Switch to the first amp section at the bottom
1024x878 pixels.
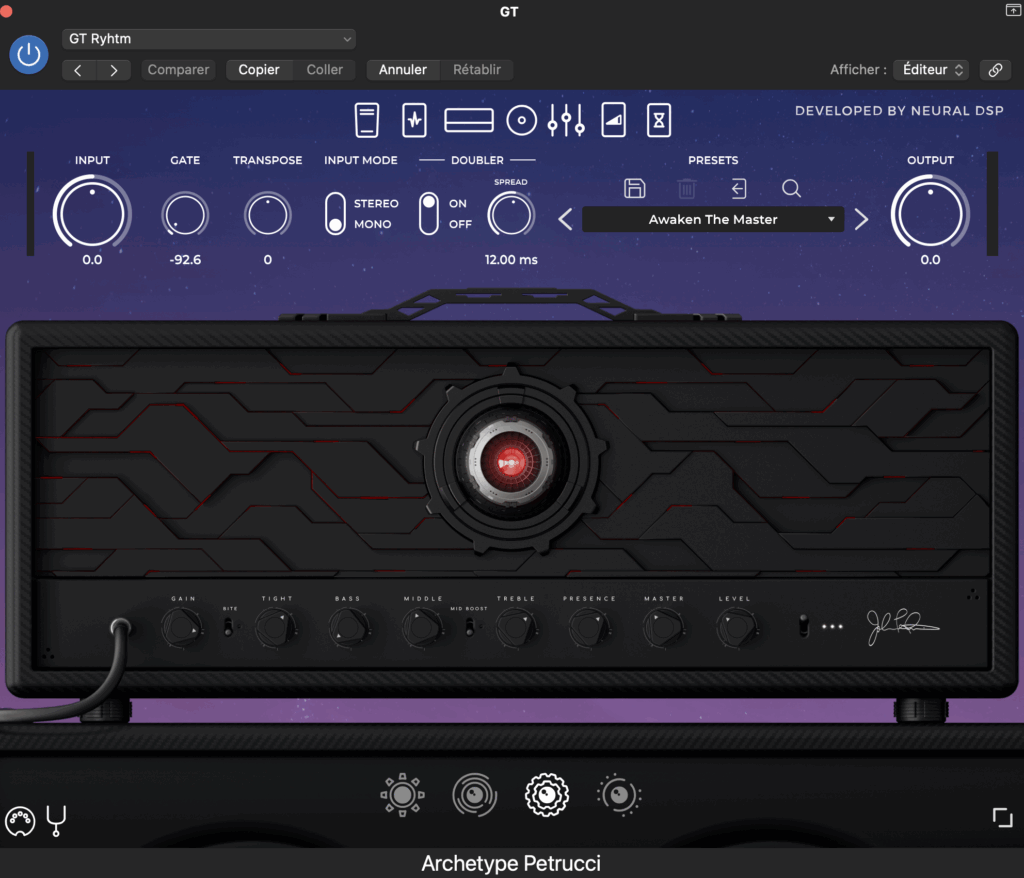click(402, 795)
